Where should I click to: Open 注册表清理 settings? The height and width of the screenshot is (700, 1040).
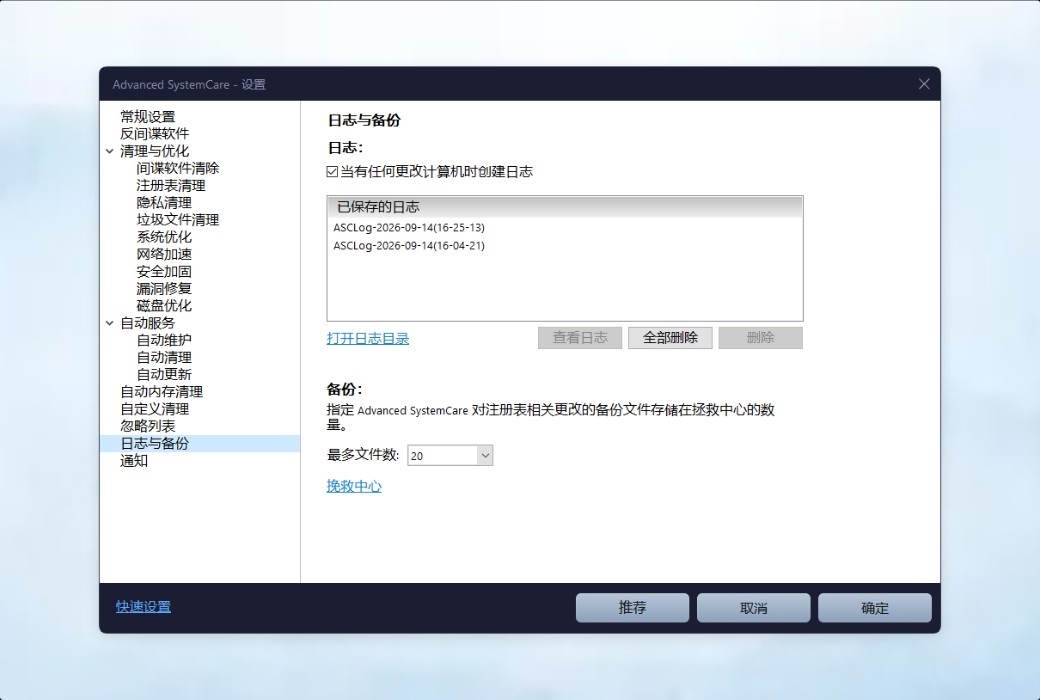click(x=171, y=186)
